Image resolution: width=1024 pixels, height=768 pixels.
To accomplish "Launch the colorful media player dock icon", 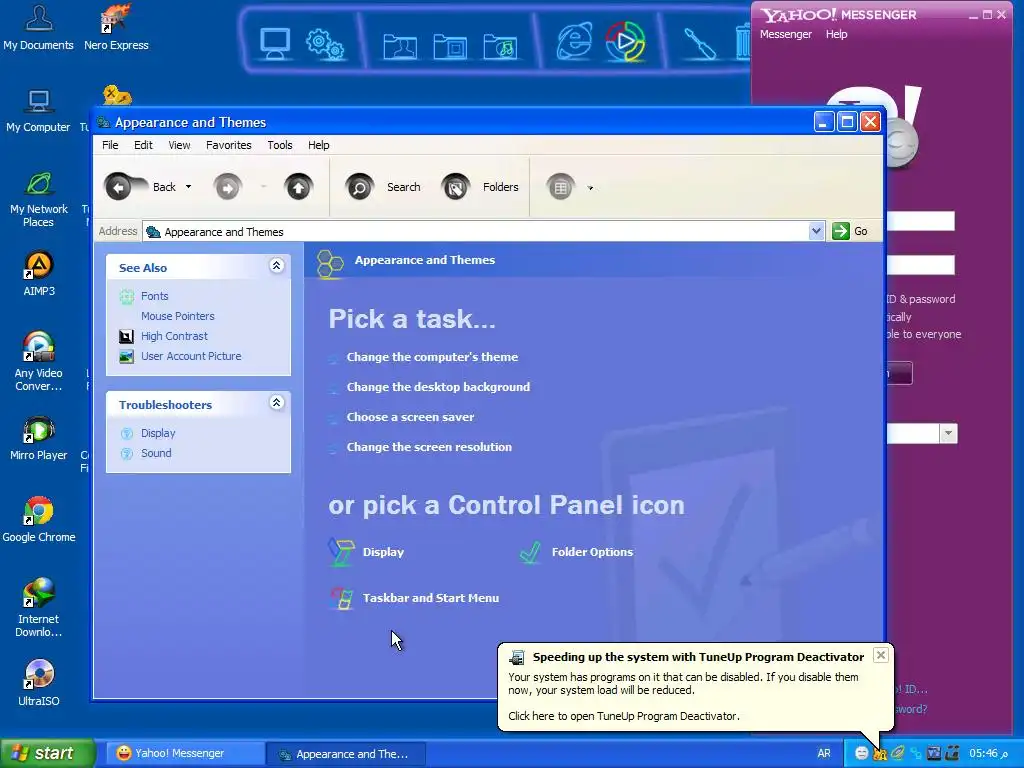I will pos(625,41).
